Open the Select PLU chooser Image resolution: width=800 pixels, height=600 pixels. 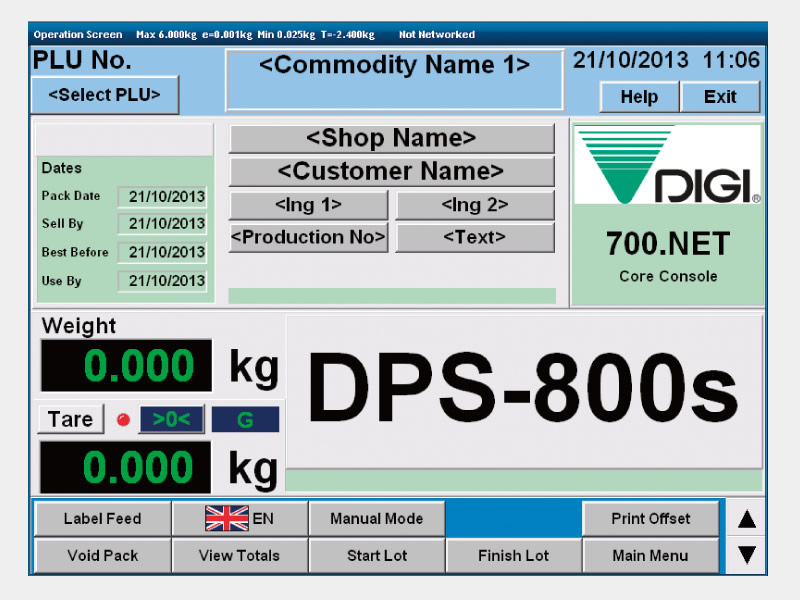coord(105,95)
